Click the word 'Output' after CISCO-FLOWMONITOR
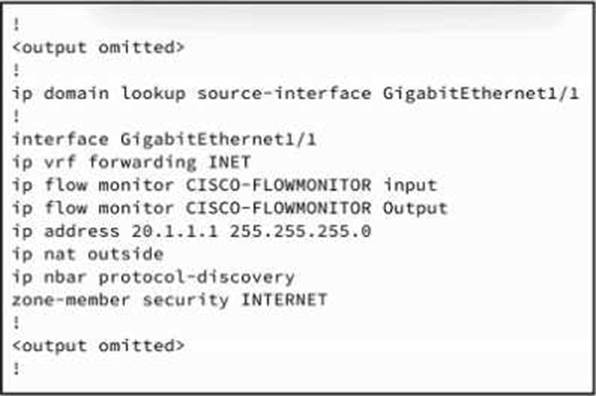Viewport: 596px width, 396px height. coord(415,209)
